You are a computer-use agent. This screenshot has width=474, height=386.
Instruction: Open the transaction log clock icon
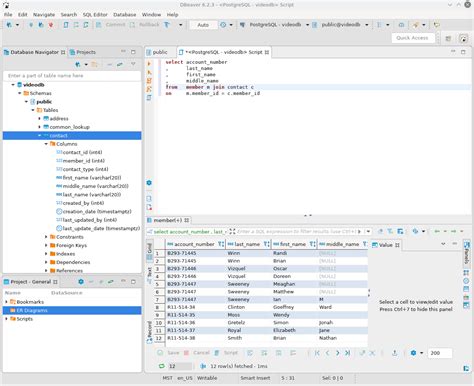coord(223,25)
